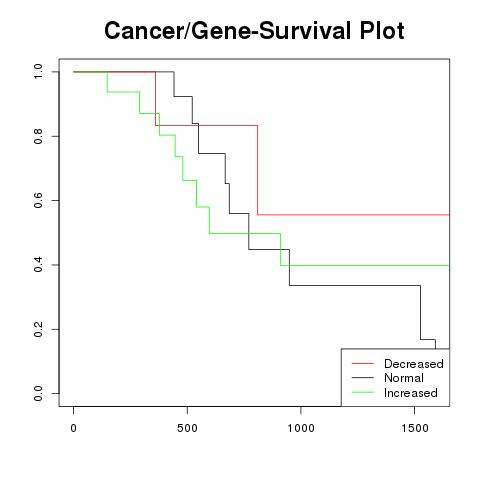
Task: Click the 0.0 y-axis tick label
Action: coord(38,393)
